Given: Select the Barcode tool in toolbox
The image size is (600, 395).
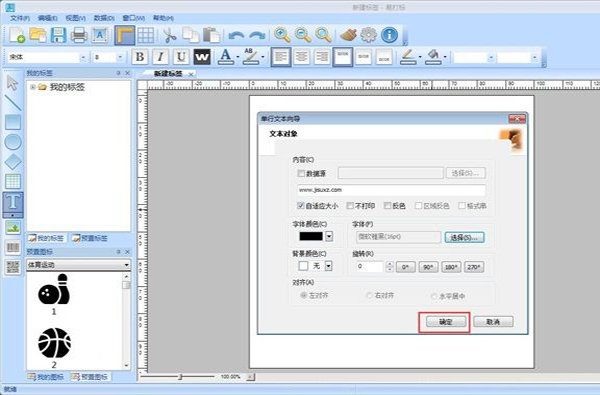Looking at the screenshot, I should coord(13,248).
